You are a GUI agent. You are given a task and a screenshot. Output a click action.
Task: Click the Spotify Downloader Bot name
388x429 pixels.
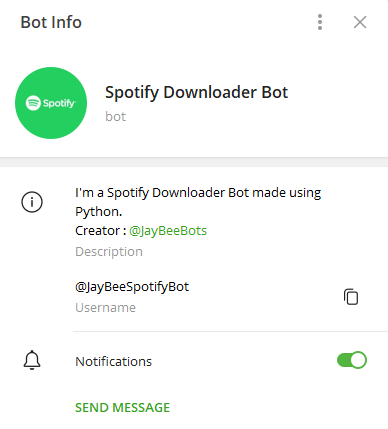[196, 92]
